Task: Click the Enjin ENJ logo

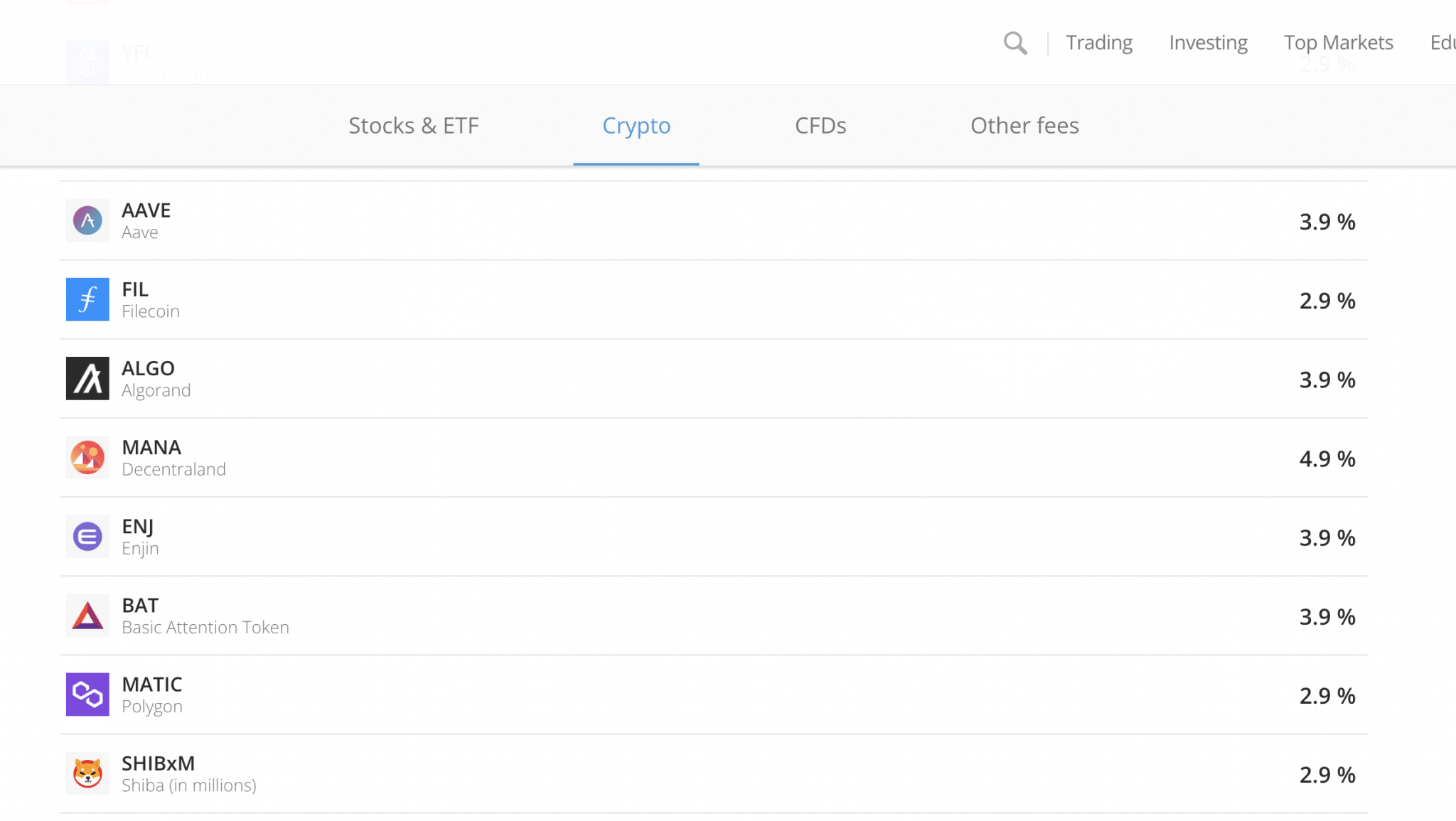Action: [87, 536]
